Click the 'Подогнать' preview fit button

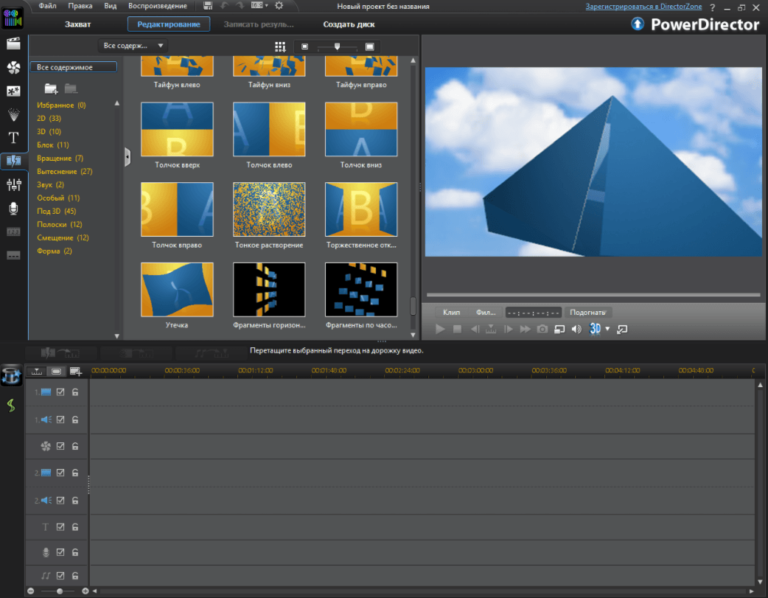pyautogui.click(x=588, y=312)
